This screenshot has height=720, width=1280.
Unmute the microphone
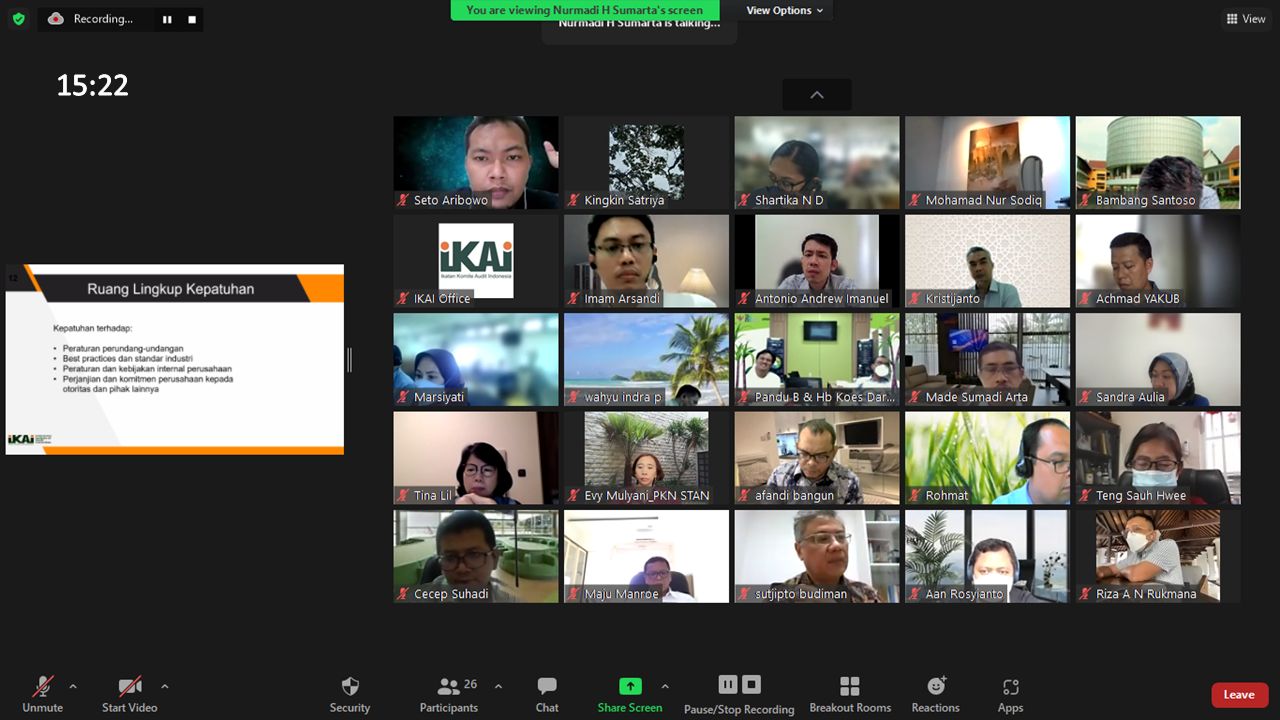pos(42,694)
